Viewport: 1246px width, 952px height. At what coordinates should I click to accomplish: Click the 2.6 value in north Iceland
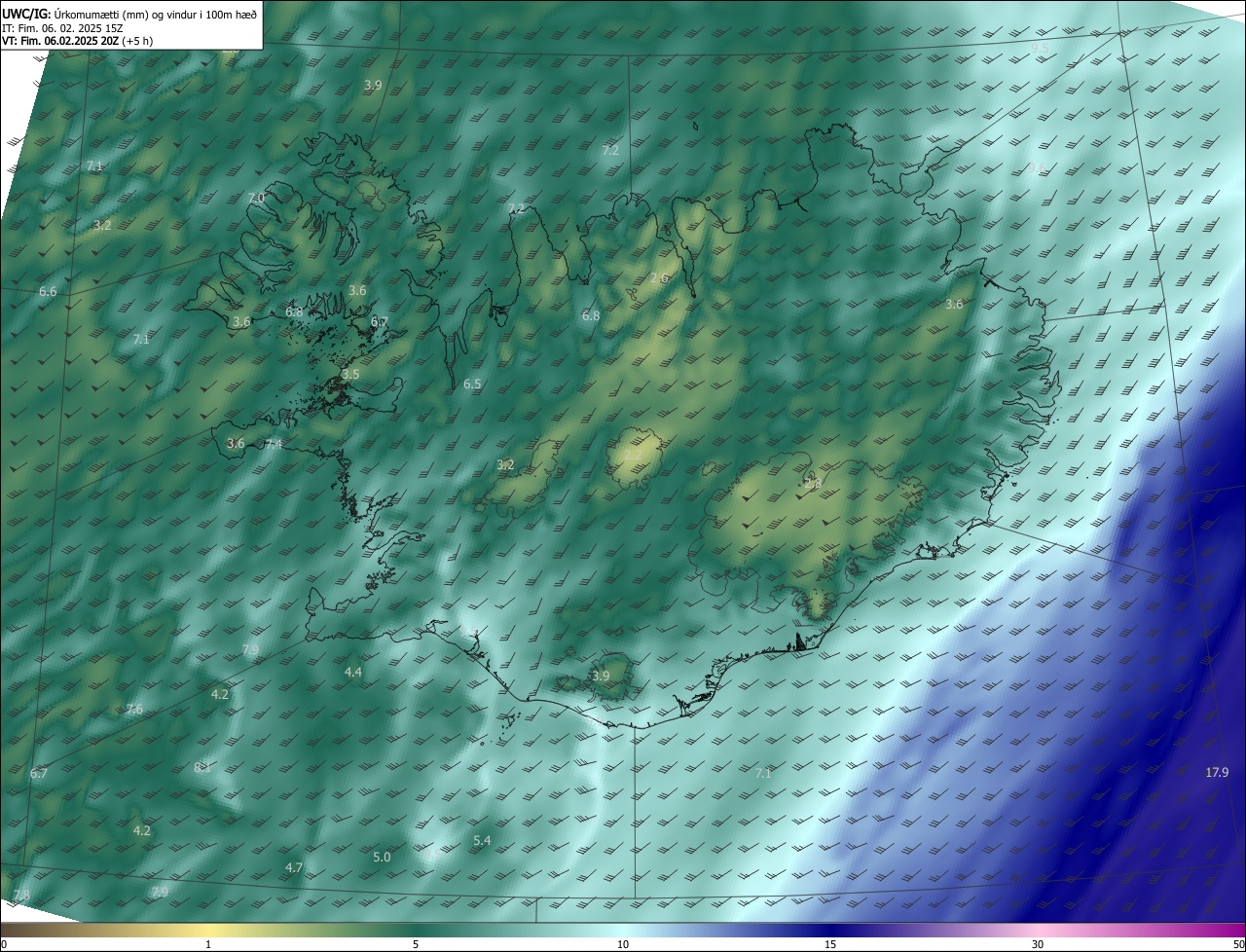(659, 278)
